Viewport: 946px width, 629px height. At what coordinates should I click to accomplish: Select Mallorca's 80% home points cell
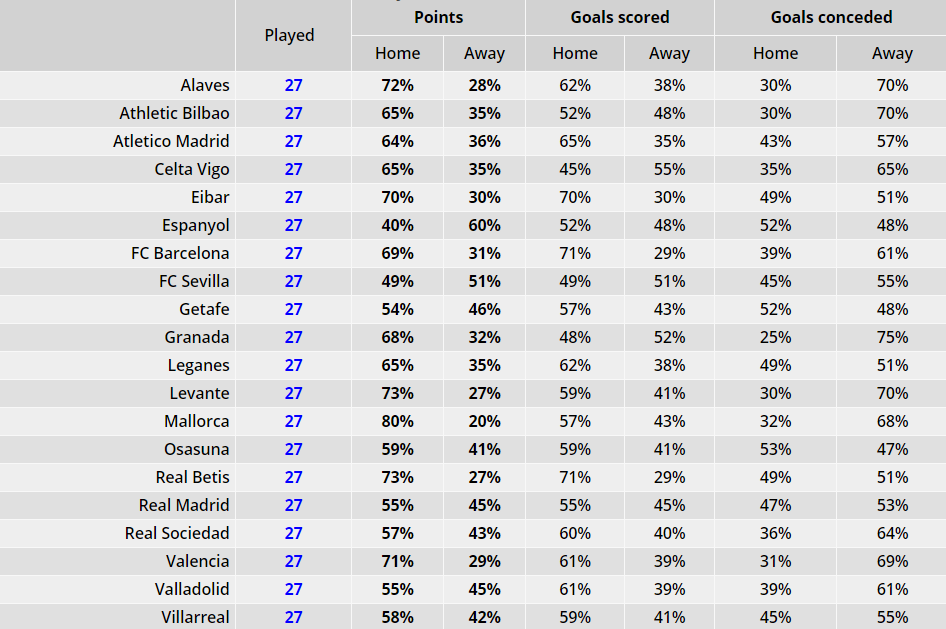[398, 422]
